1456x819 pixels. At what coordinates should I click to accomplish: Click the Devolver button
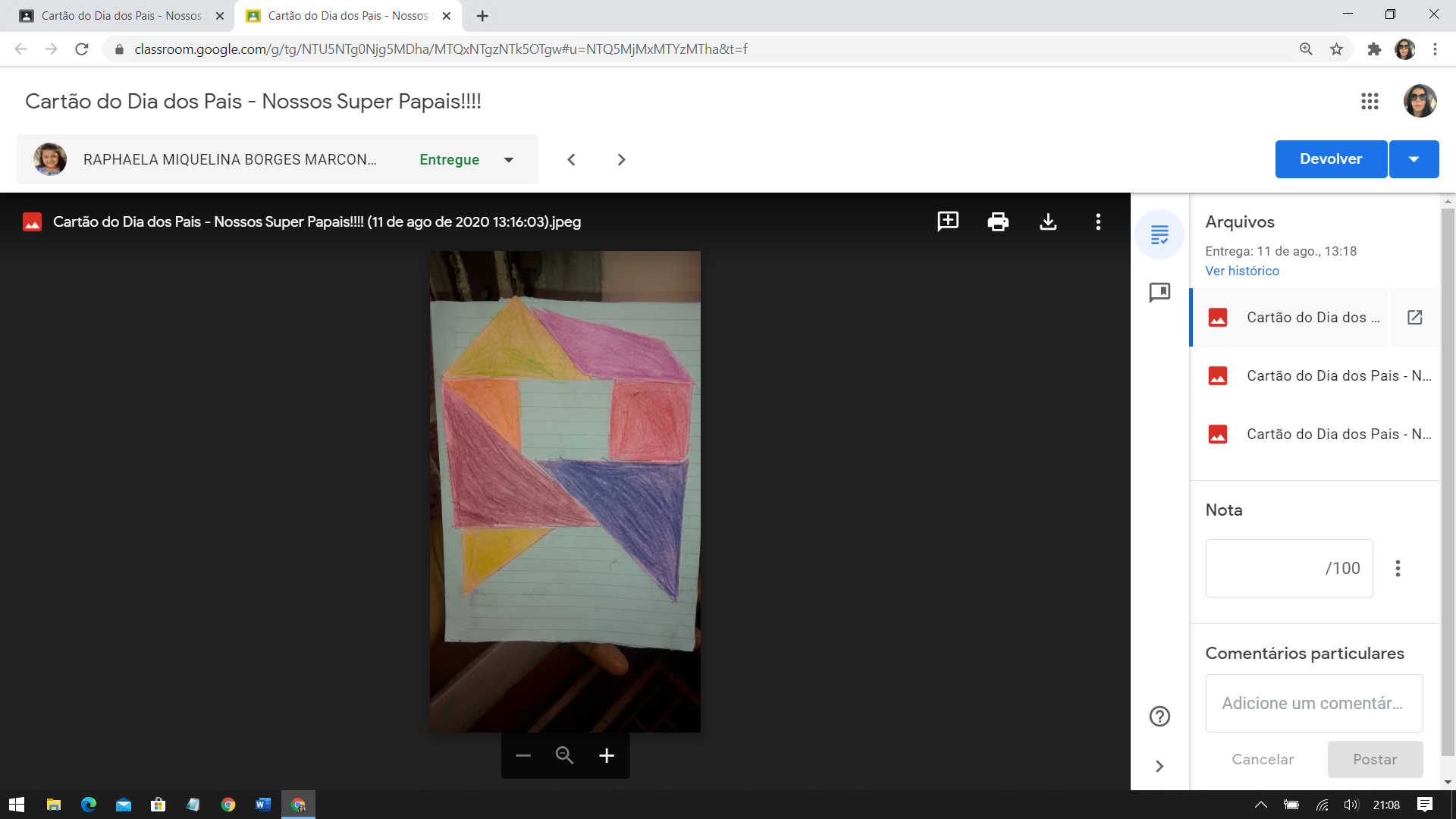click(1331, 159)
